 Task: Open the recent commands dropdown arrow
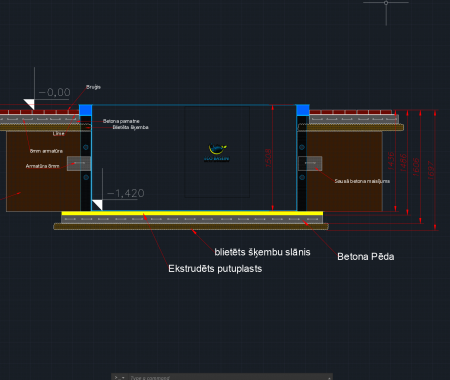click(x=124, y=377)
